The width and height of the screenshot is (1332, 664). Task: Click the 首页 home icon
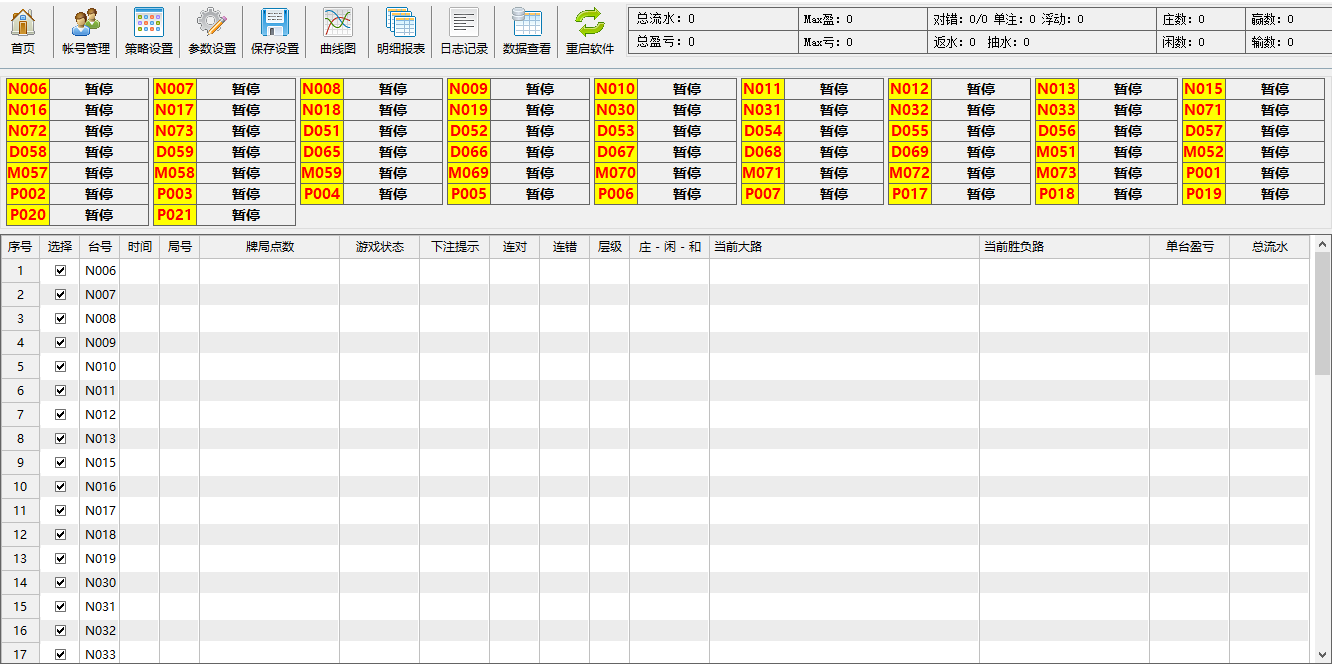point(23,31)
